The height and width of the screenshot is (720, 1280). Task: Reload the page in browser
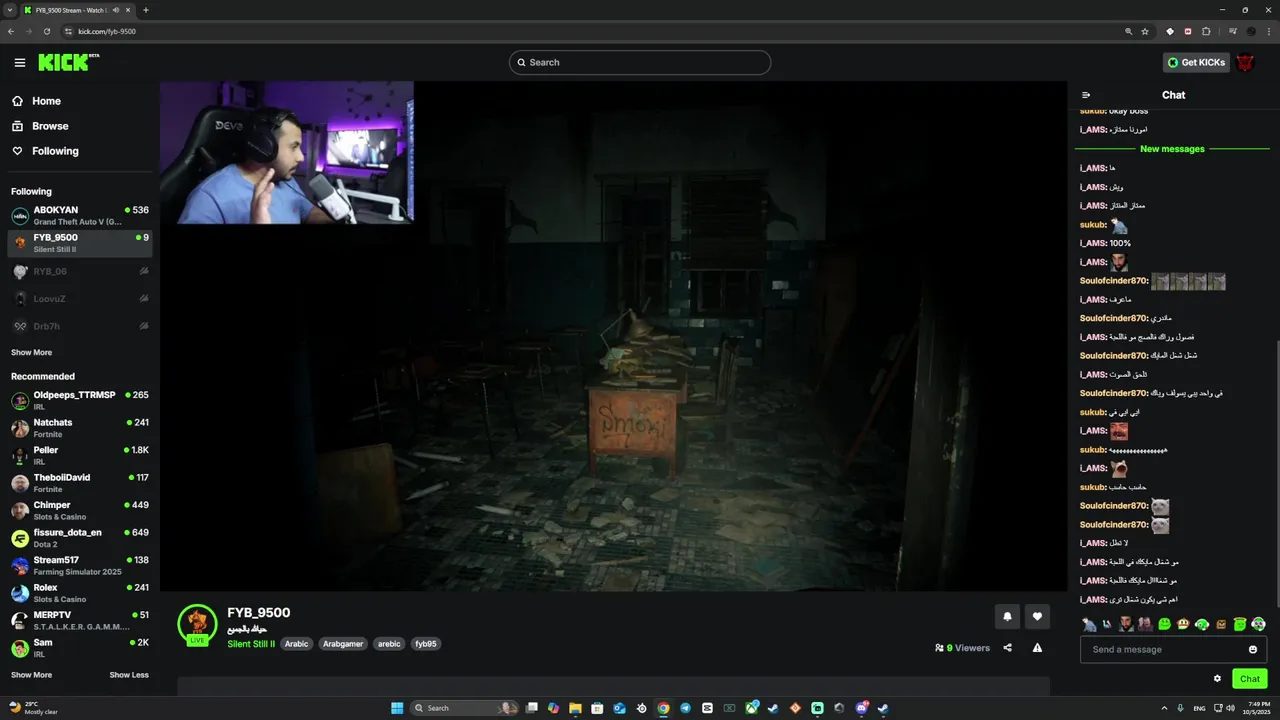coord(46,31)
